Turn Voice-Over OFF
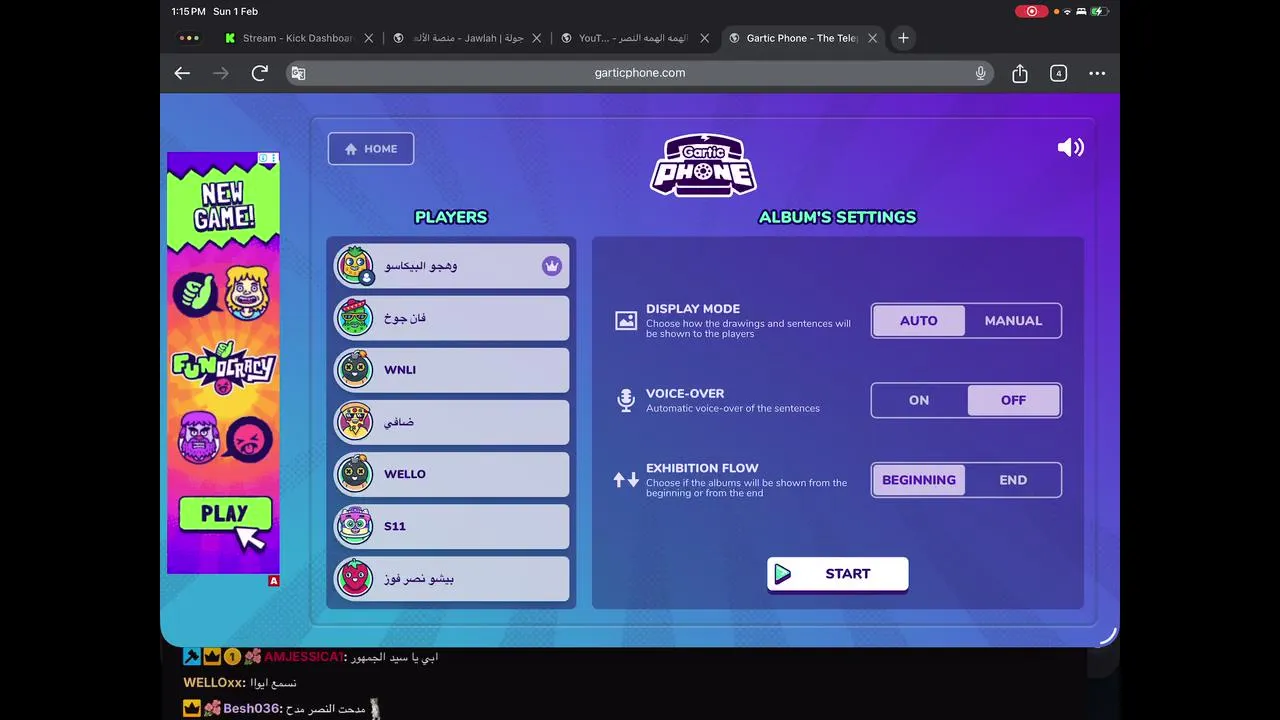This screenshot has width=1280, height=720. (x=1013, y=400)
